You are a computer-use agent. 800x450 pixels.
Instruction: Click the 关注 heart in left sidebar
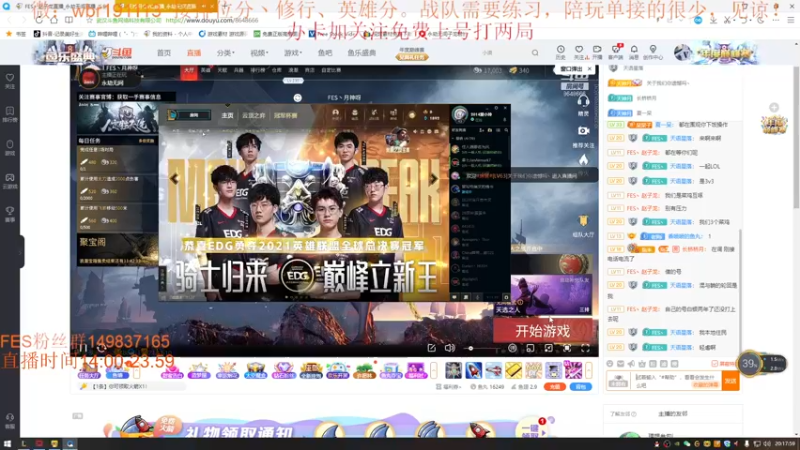click(10, 81)
